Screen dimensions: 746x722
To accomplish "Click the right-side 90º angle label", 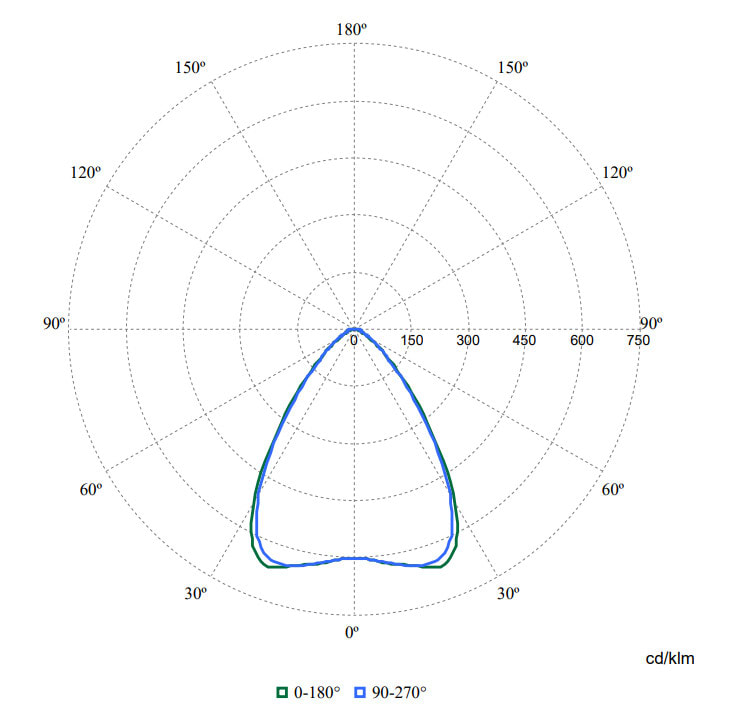I will coord(651,323).
